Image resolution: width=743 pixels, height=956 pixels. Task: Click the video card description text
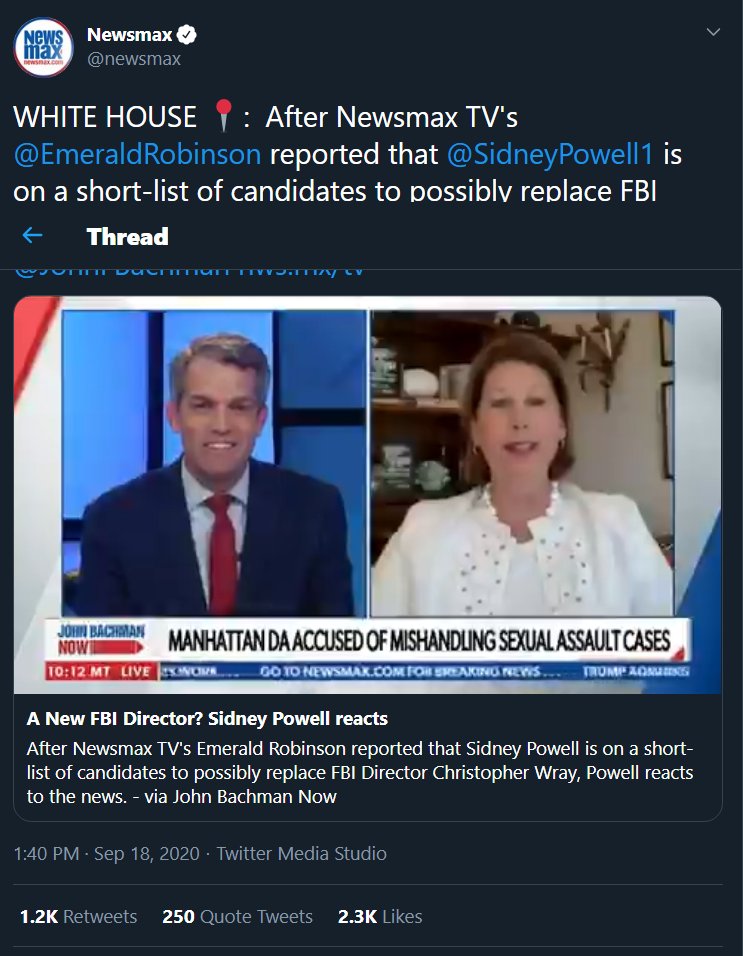click(360, 772)
